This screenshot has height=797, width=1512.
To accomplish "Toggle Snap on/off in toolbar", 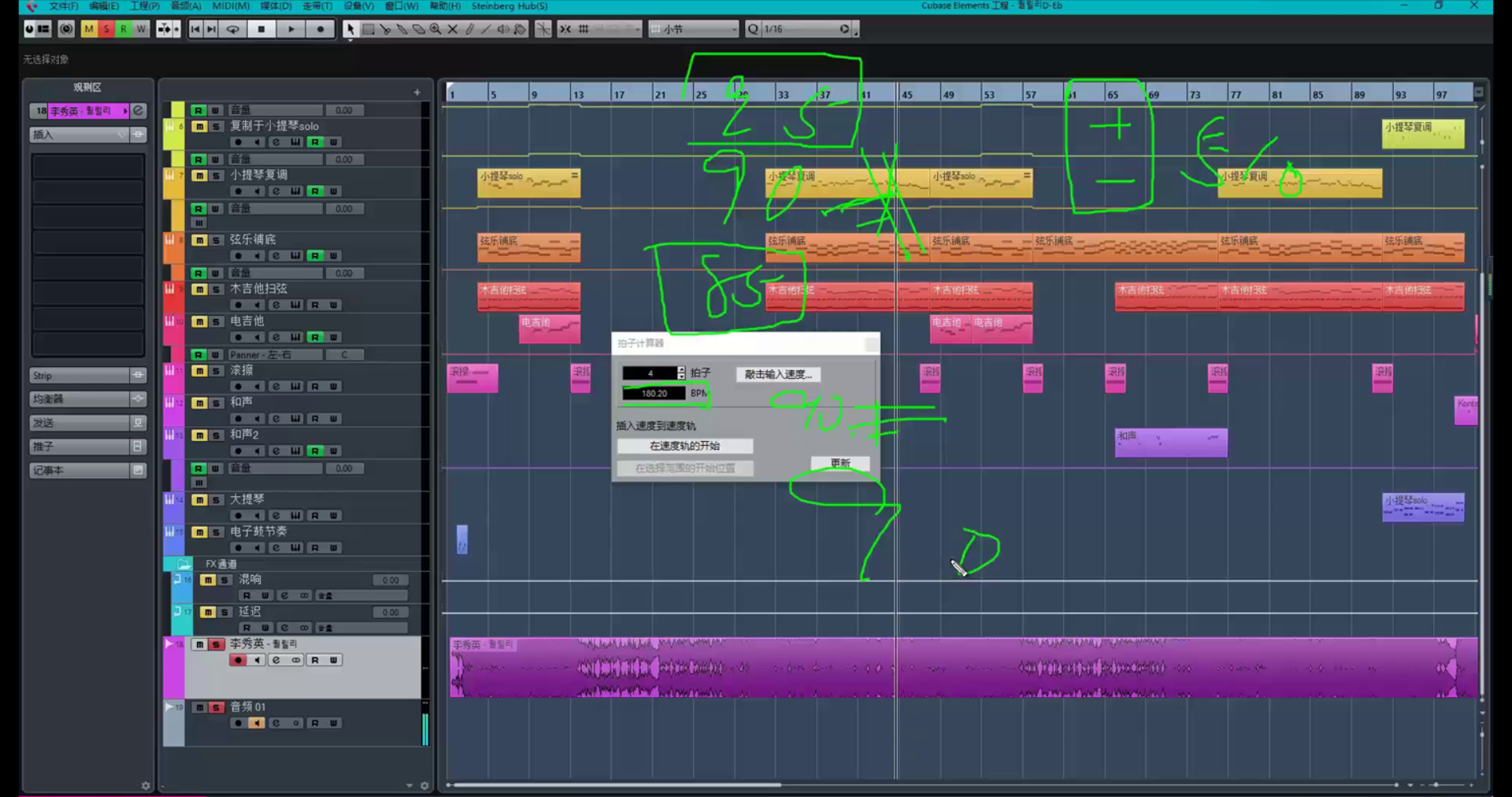I will click(565, 29).
